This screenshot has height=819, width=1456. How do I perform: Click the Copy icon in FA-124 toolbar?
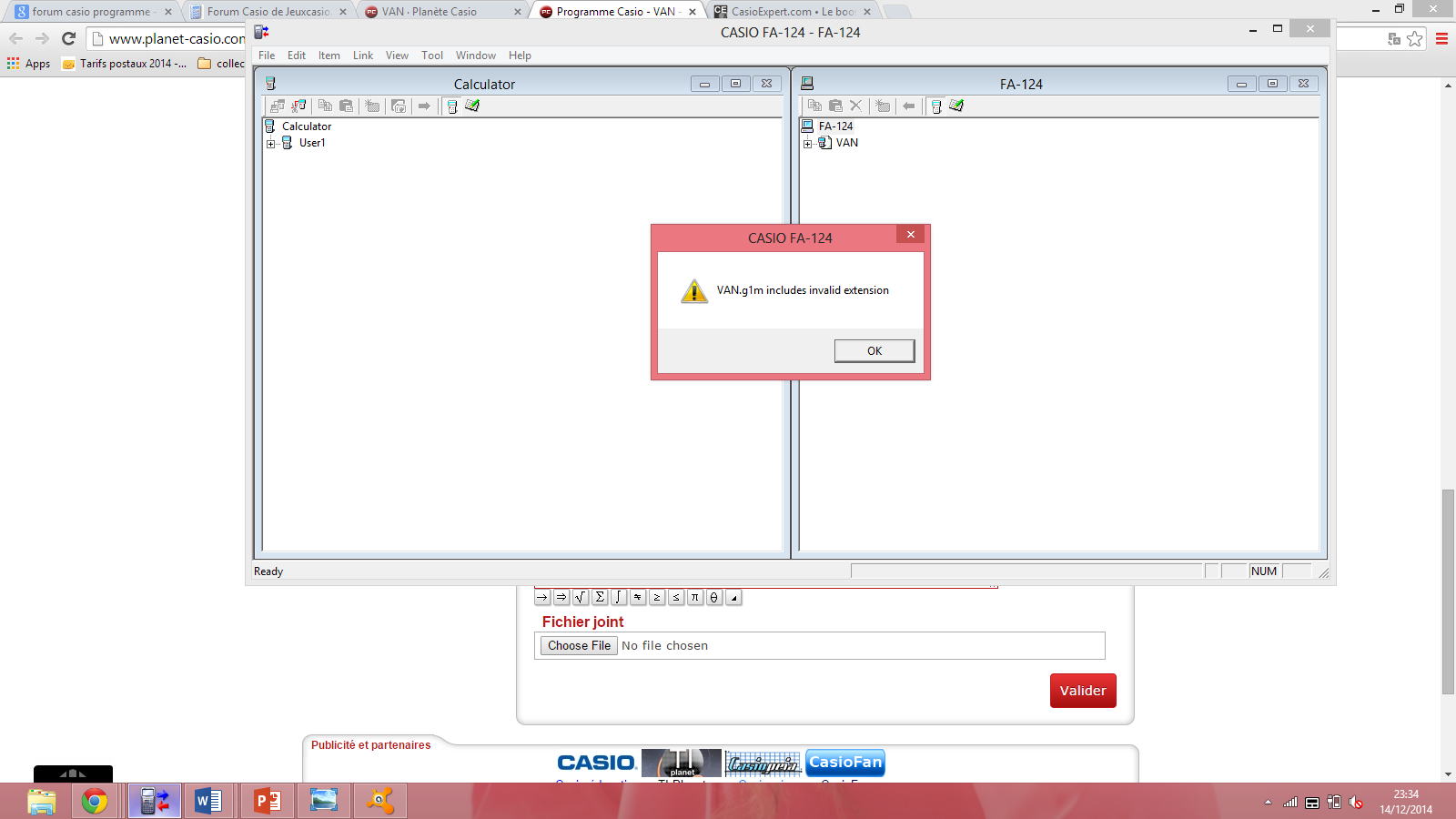point(814,106)
